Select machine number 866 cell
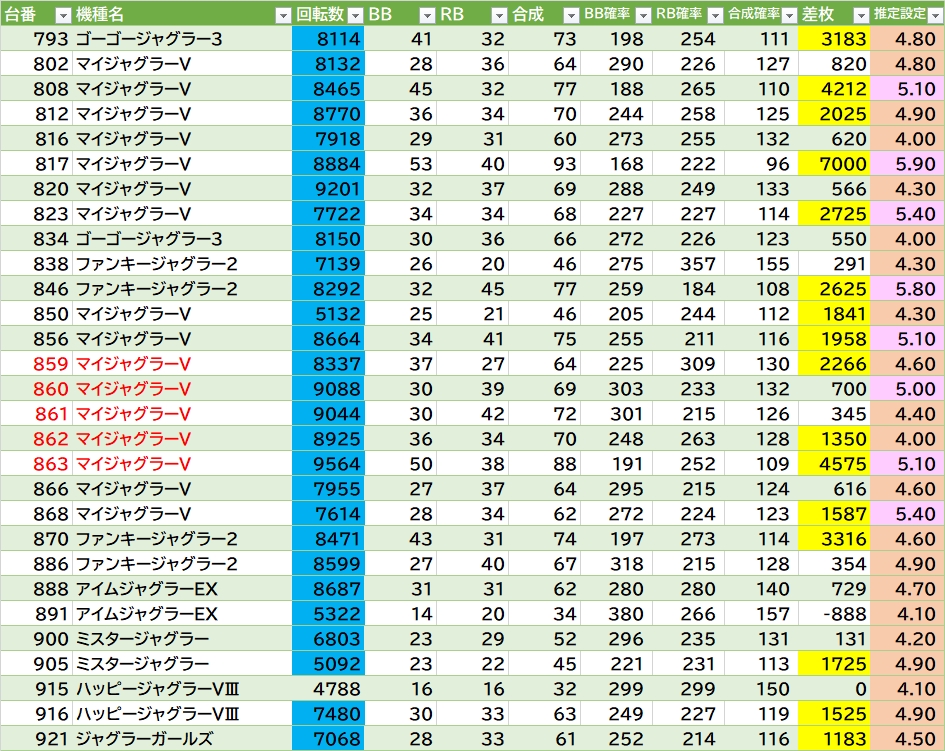Screen dimensions: 945x751 pyautogui.click(x=36, y=489)
